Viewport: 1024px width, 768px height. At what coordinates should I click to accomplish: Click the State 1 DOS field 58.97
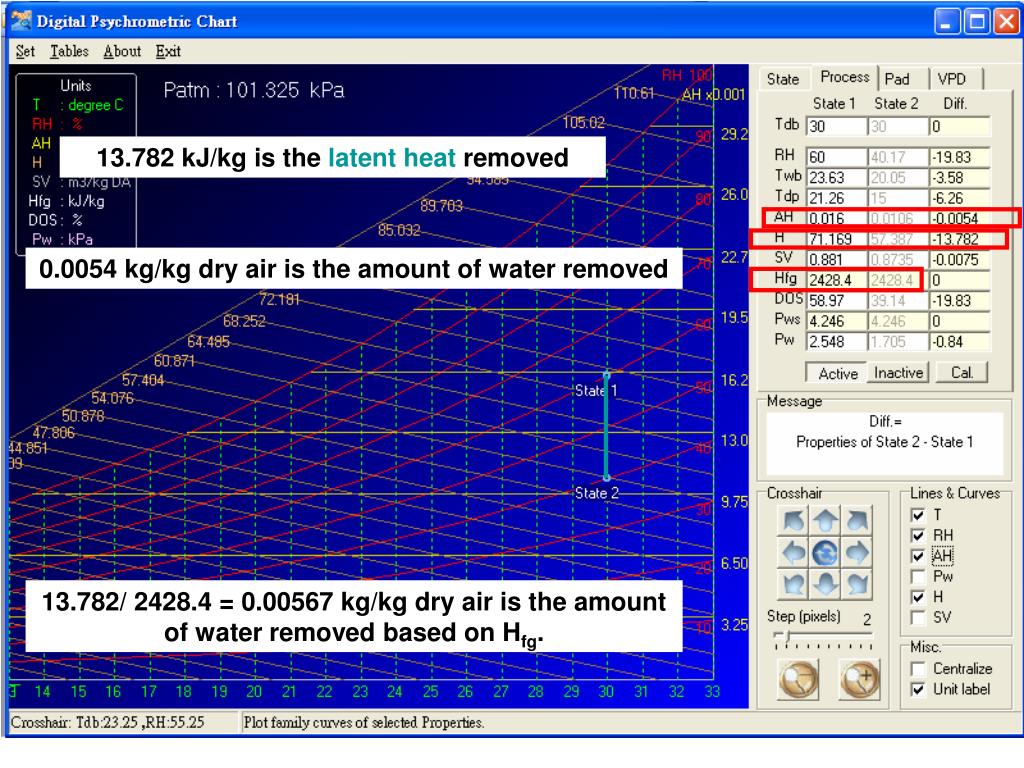point(837,300)
